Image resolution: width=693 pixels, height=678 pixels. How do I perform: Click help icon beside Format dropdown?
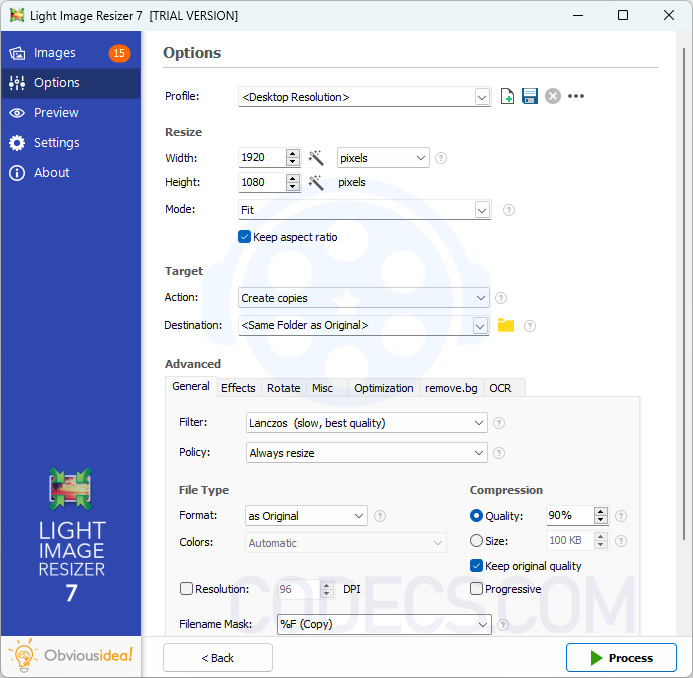pos(380,516)
